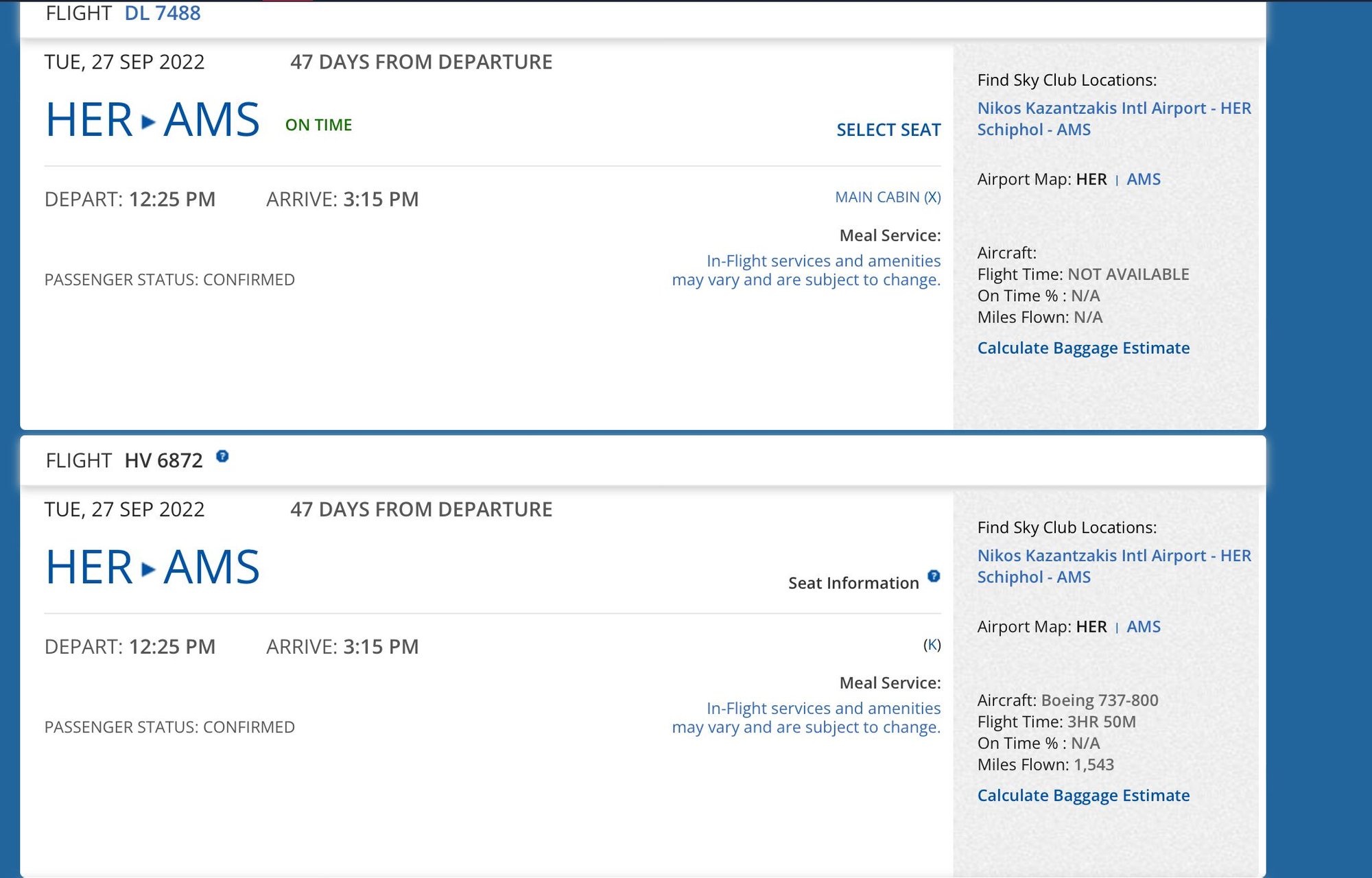The height and width of the screenshot is (878, 1372).
Task: Open the MAIN CABIN (X) fare link
Action: [888, 198]
